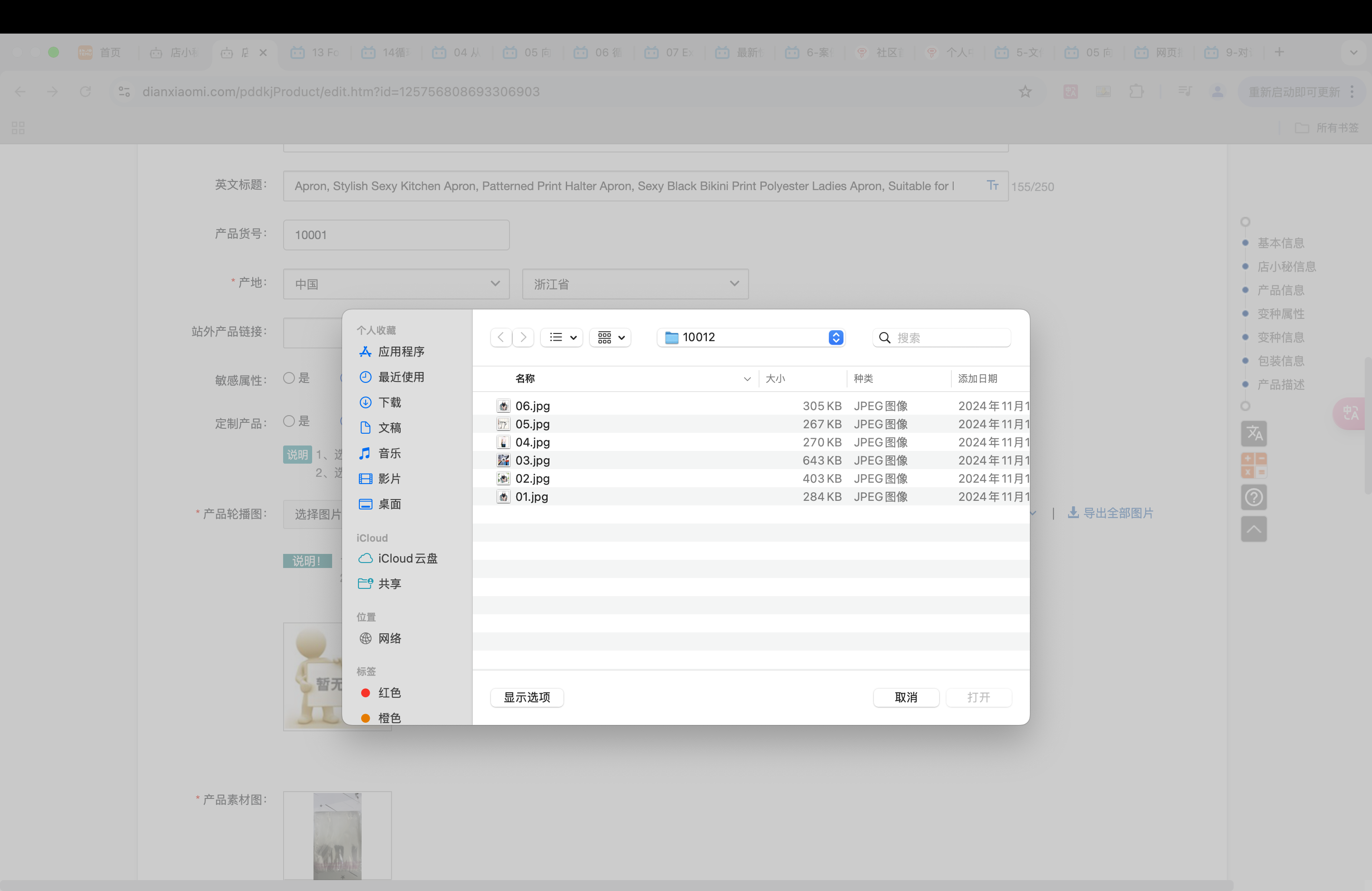The width and height of the screenshot is (1372, 891).
Task: Click the help question mark icon
Action: pos(1253,497)
